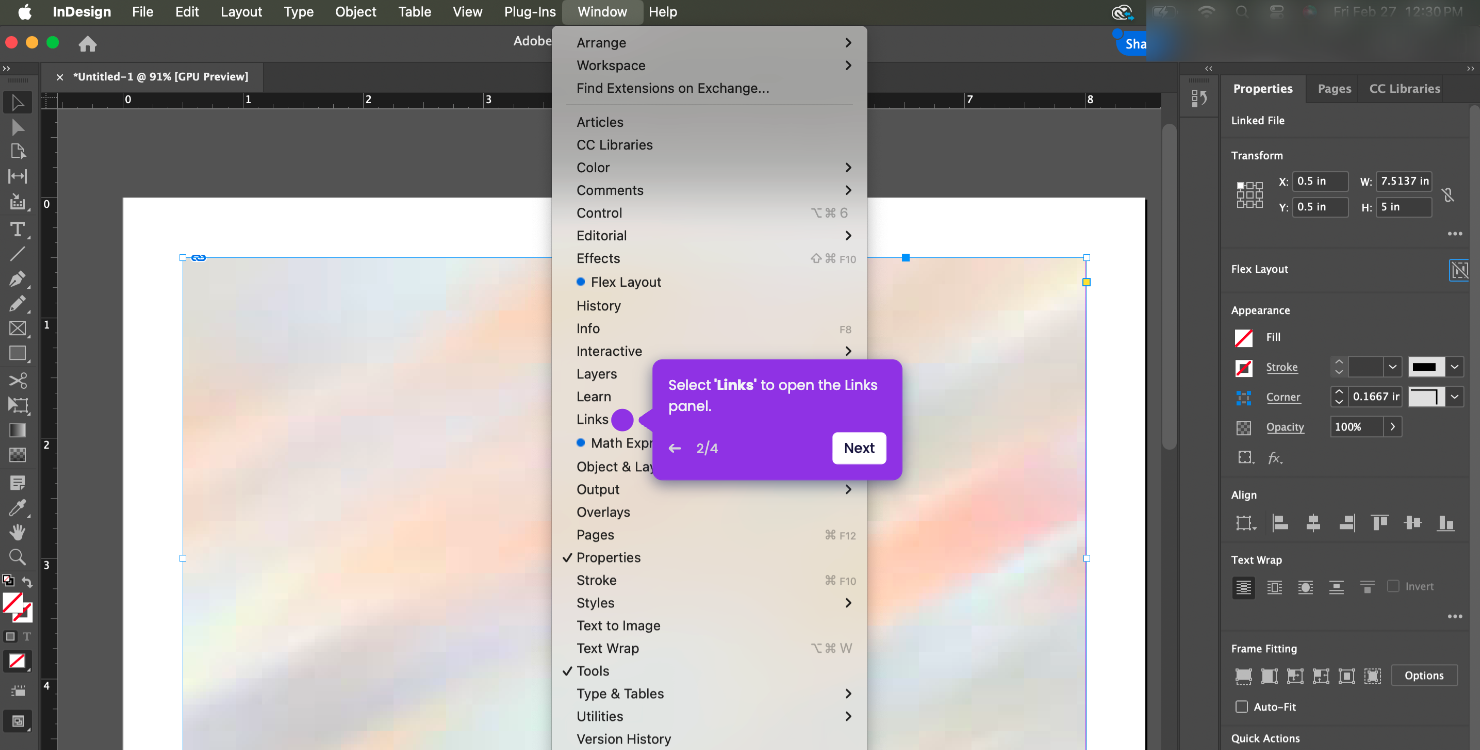Click align horizontal centers icon
Viewport: 1480px width, 750px height.
click(x=1313, y=523)
